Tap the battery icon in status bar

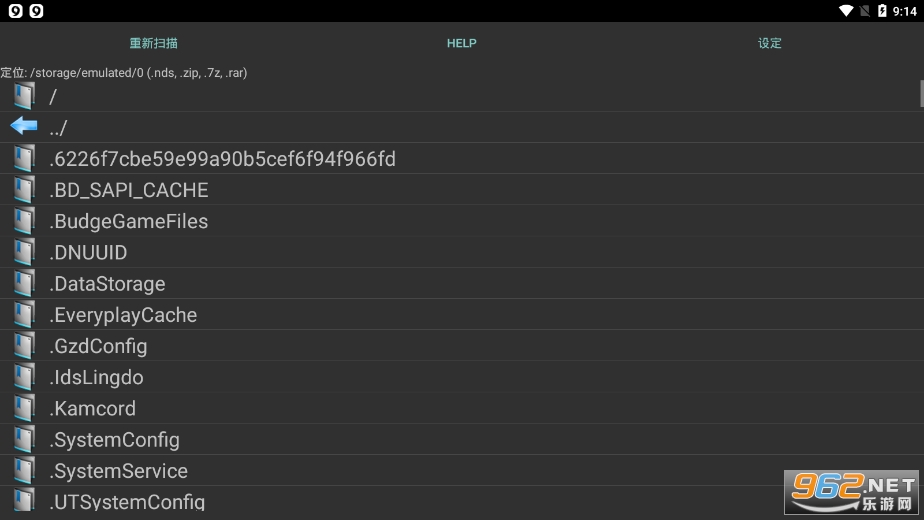point(881,11)
